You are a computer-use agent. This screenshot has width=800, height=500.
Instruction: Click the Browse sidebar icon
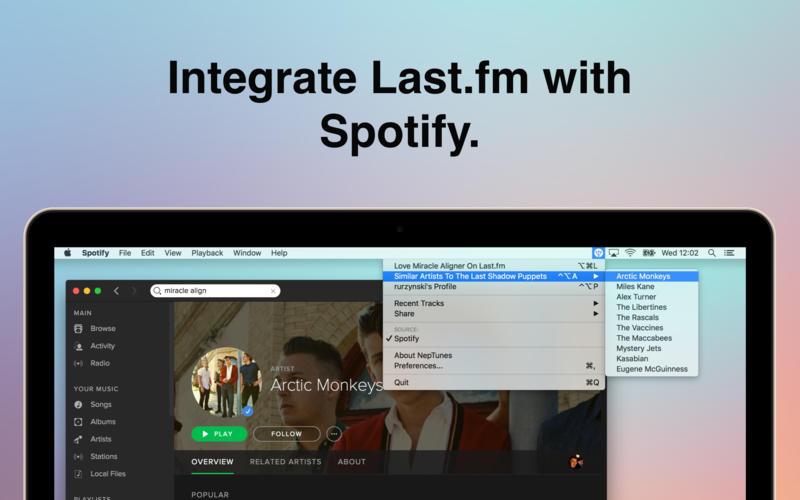pos(78,329)
